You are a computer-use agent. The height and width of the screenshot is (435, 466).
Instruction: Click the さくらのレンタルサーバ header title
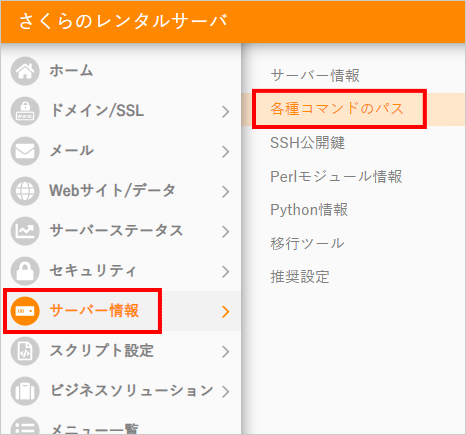pos(123,21)
